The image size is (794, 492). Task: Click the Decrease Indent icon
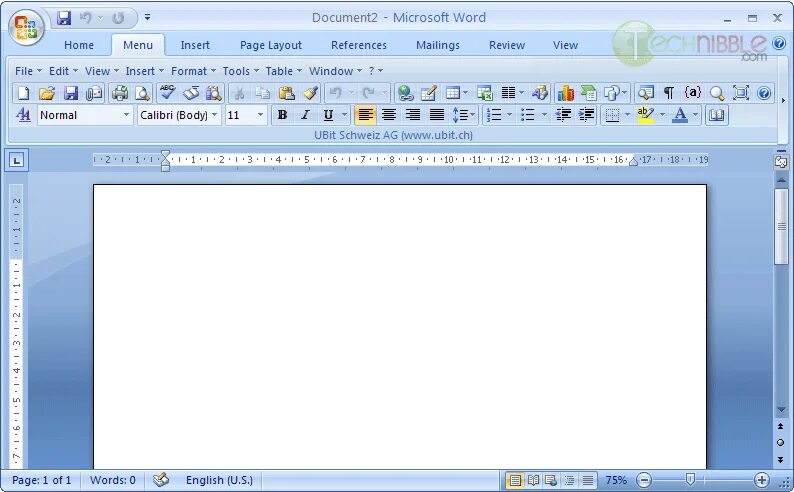click(x=563, y=115)
